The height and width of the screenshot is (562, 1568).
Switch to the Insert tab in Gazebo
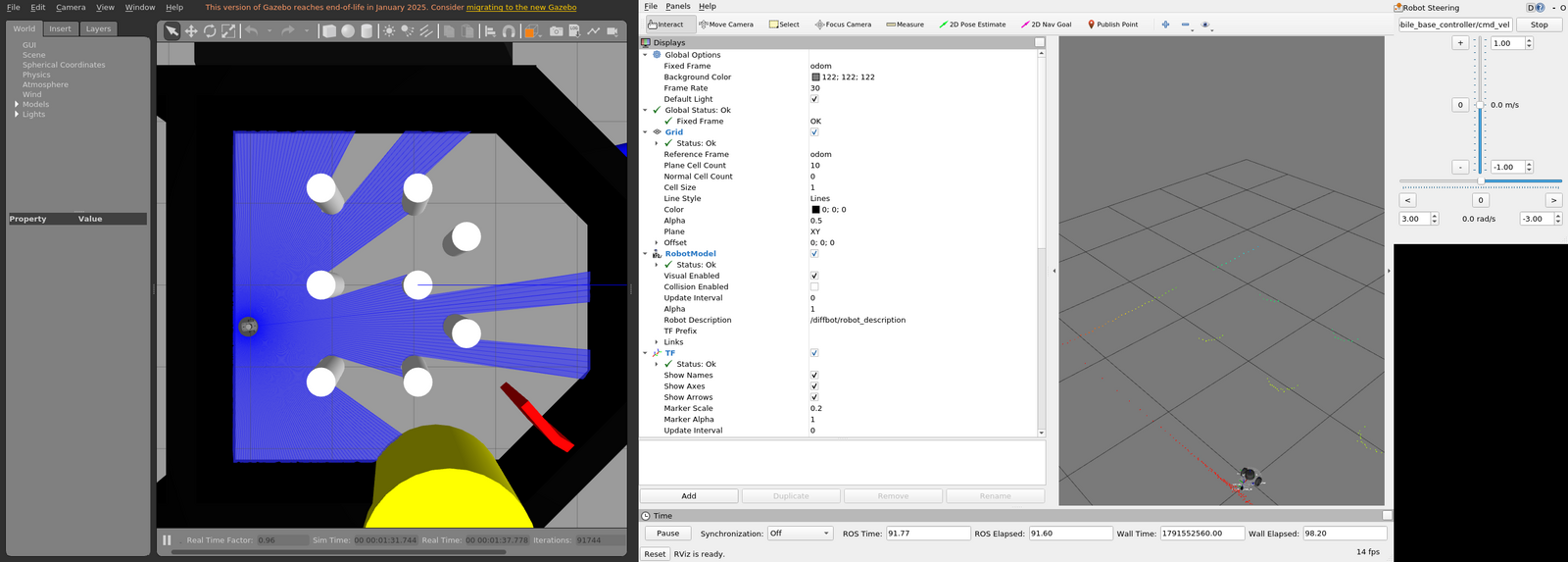(60, 28)
